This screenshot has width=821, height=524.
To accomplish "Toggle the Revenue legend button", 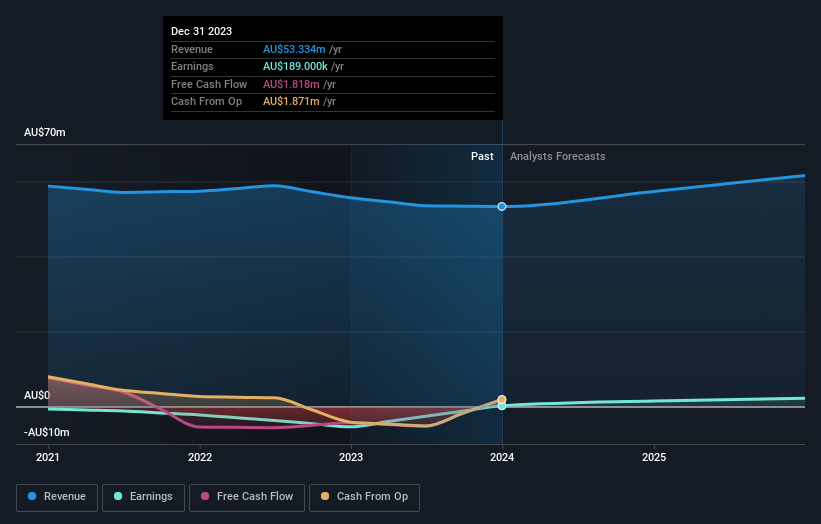I will pyautogui.click(x=57, y=497).
